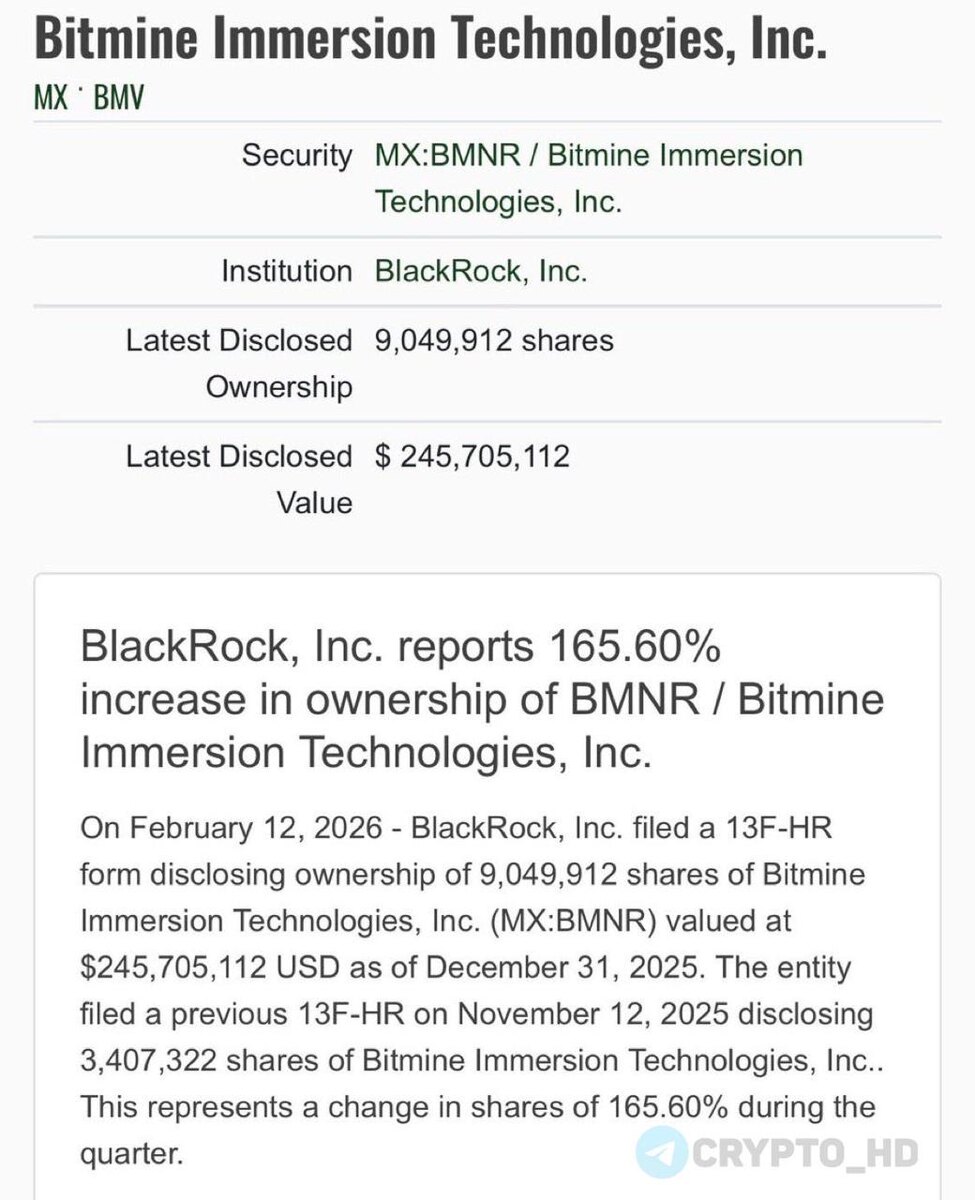The image size is (975, 1200).
Task: Select the 9,049,912 shares ownership value
Action: (x=494, y=340)
